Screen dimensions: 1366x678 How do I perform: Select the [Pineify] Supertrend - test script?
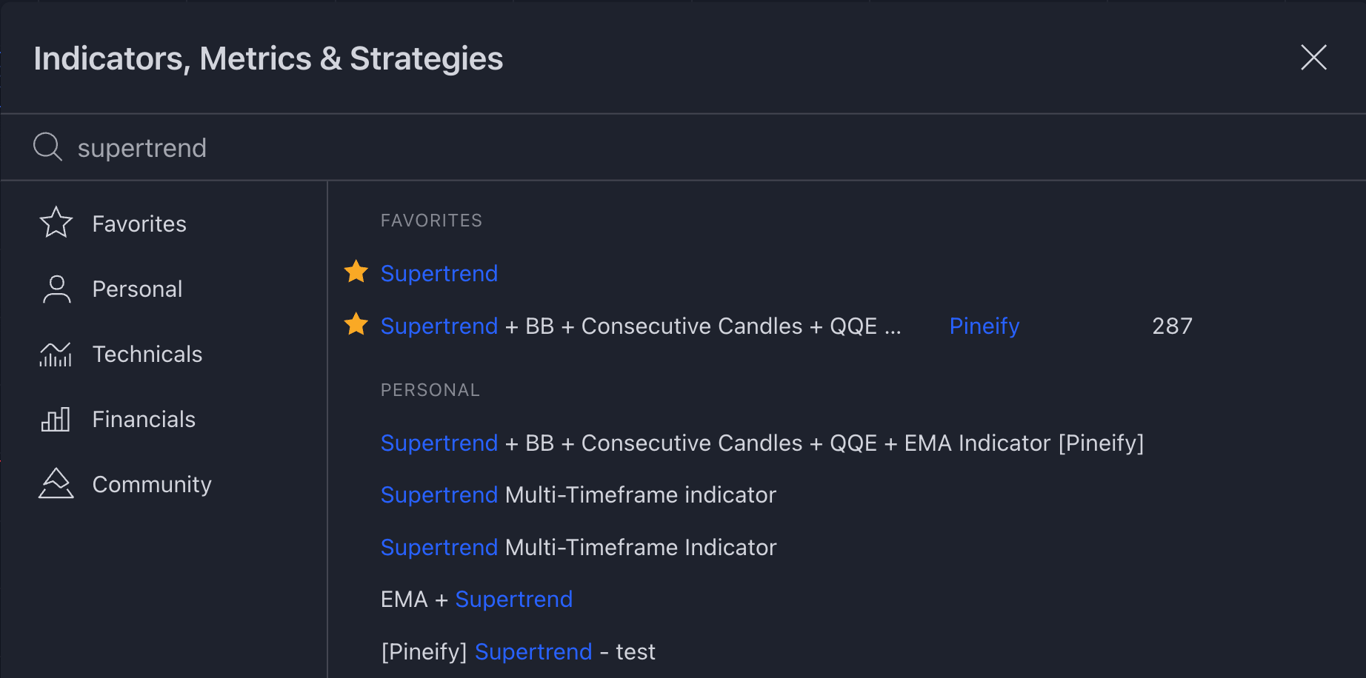click(518, 652)
